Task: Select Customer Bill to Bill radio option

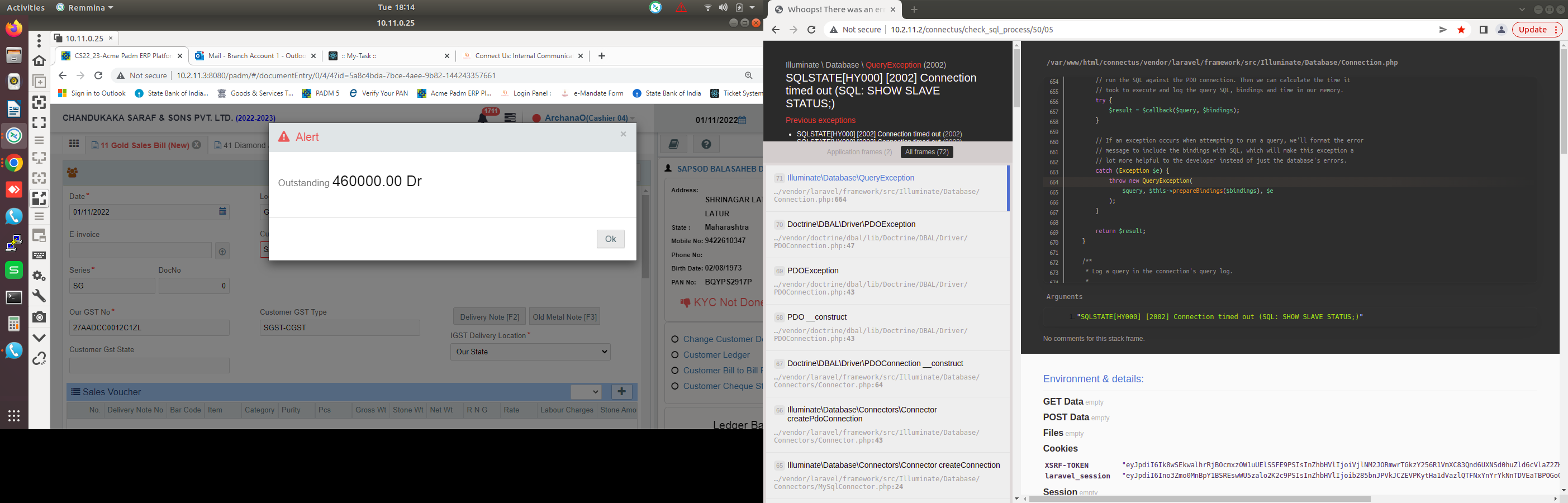Action: click(x=674, y=370)
